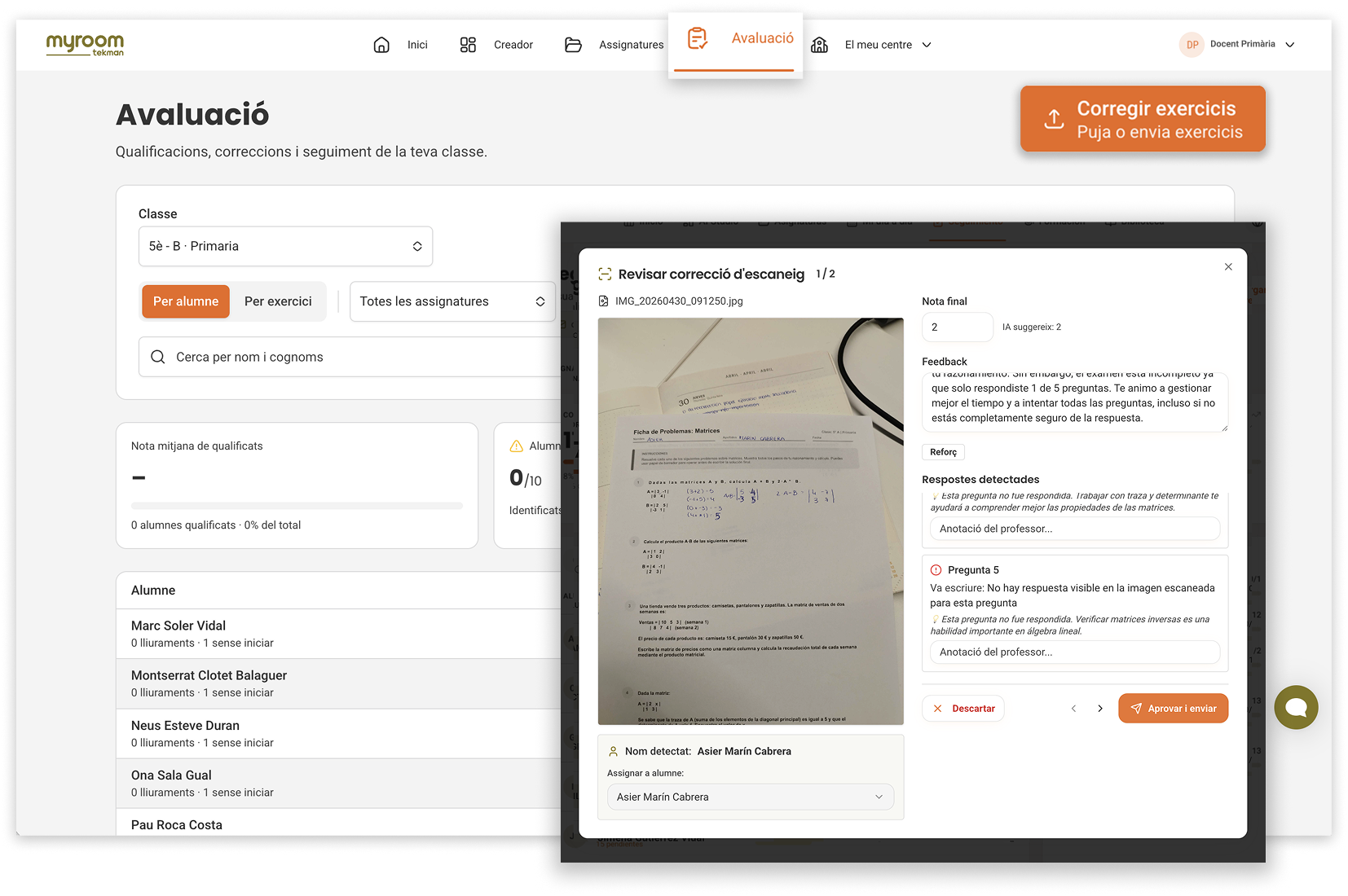Click the Corregir exercicis button
Viewport: 1348px width, 896px height.
pyautogui.click(x=1143, y=119)
